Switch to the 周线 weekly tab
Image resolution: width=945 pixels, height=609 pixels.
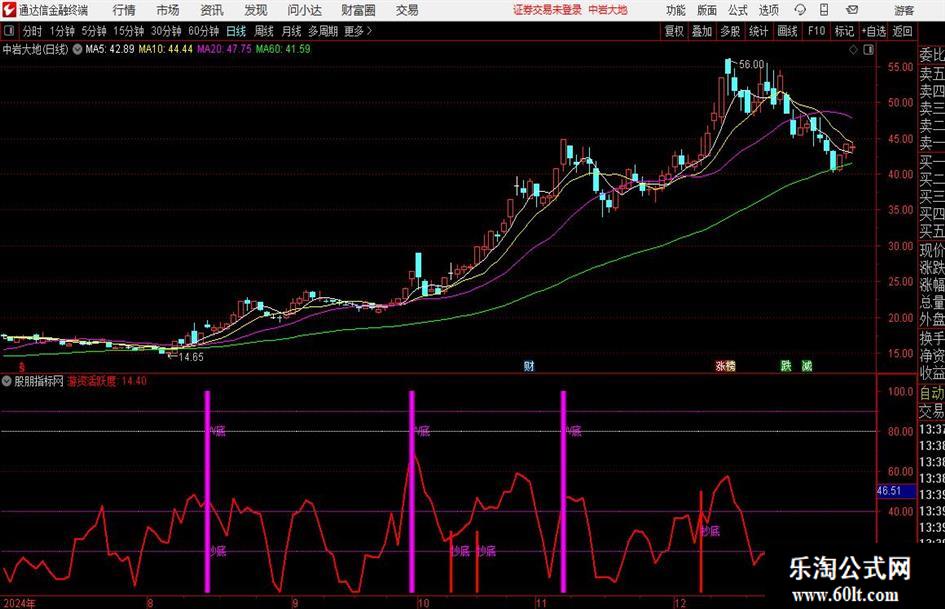(263, 31)
